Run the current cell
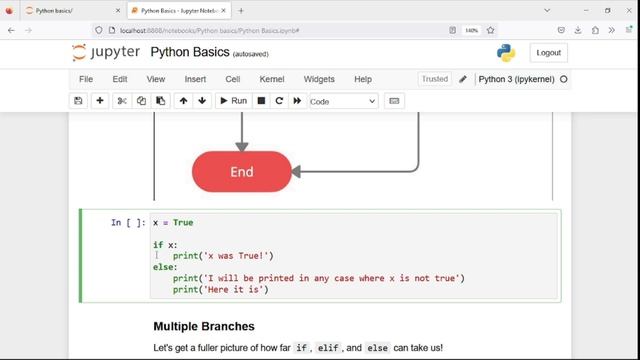The height and width of the screenshot is (360, 640). point(233,101)
